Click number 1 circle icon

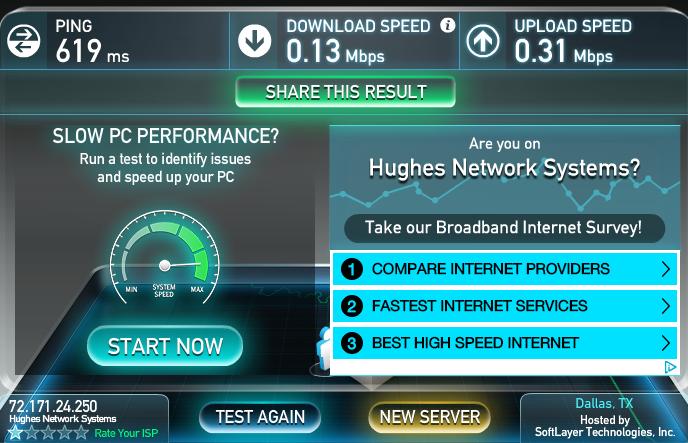(x=352, y=269)
